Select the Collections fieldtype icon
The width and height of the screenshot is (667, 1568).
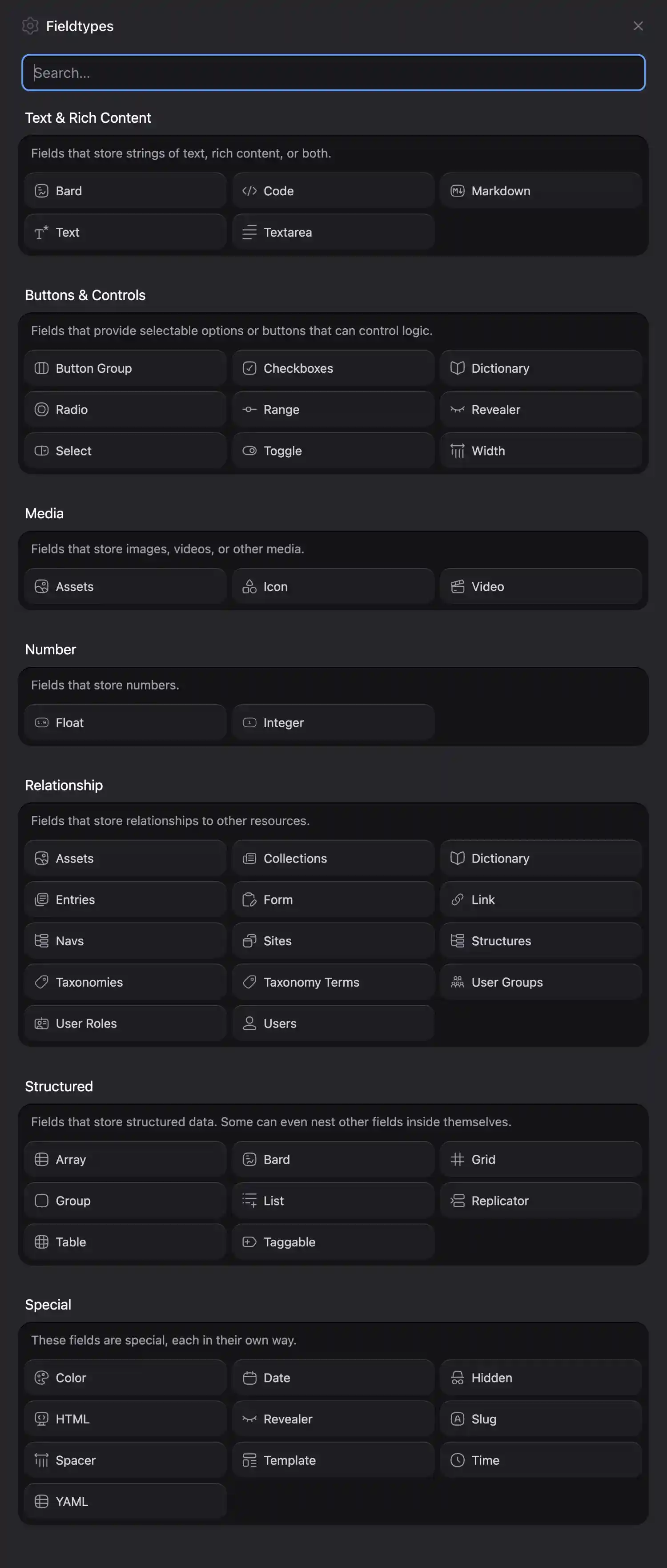point(249,858)
